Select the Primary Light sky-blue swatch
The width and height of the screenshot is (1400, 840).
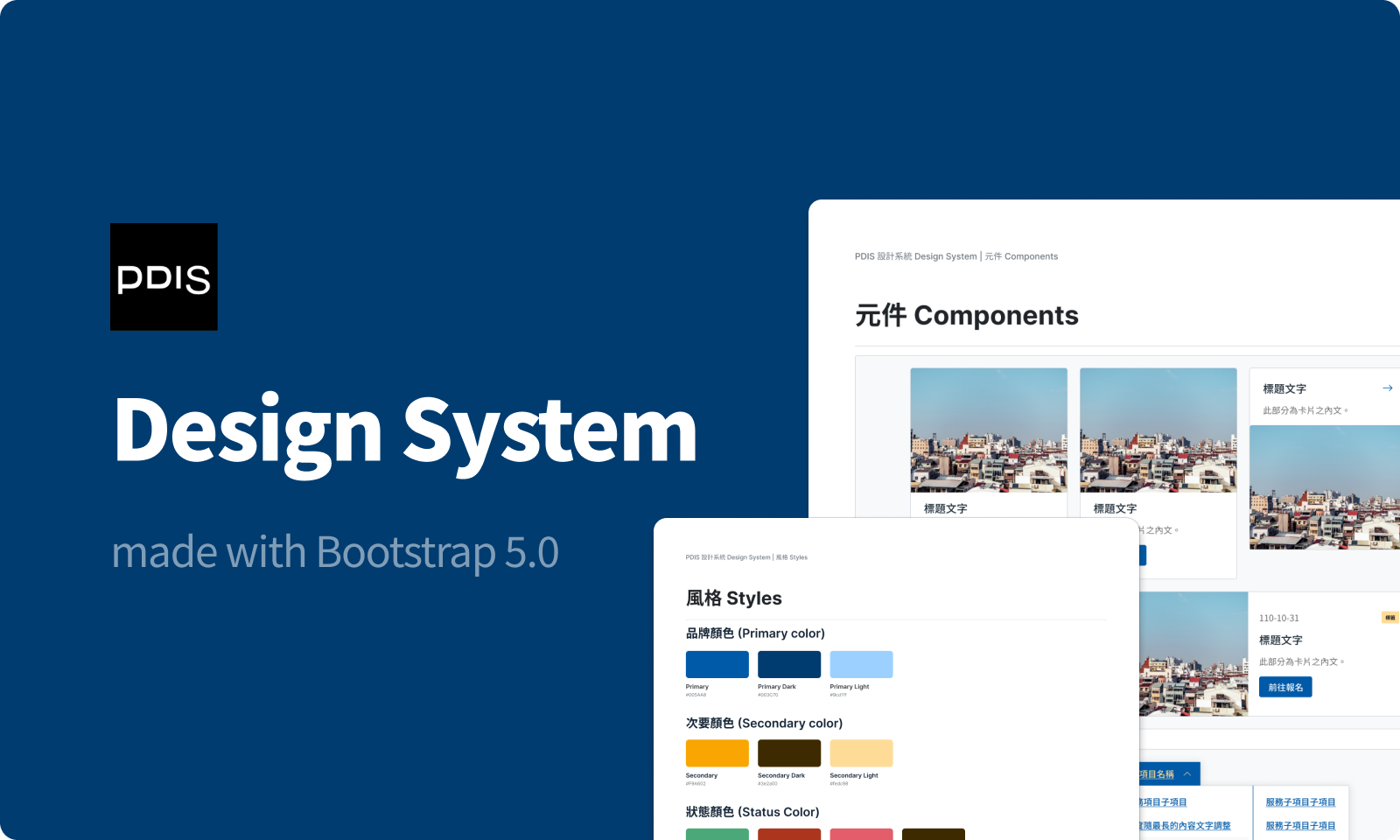[x=861, y=664]
